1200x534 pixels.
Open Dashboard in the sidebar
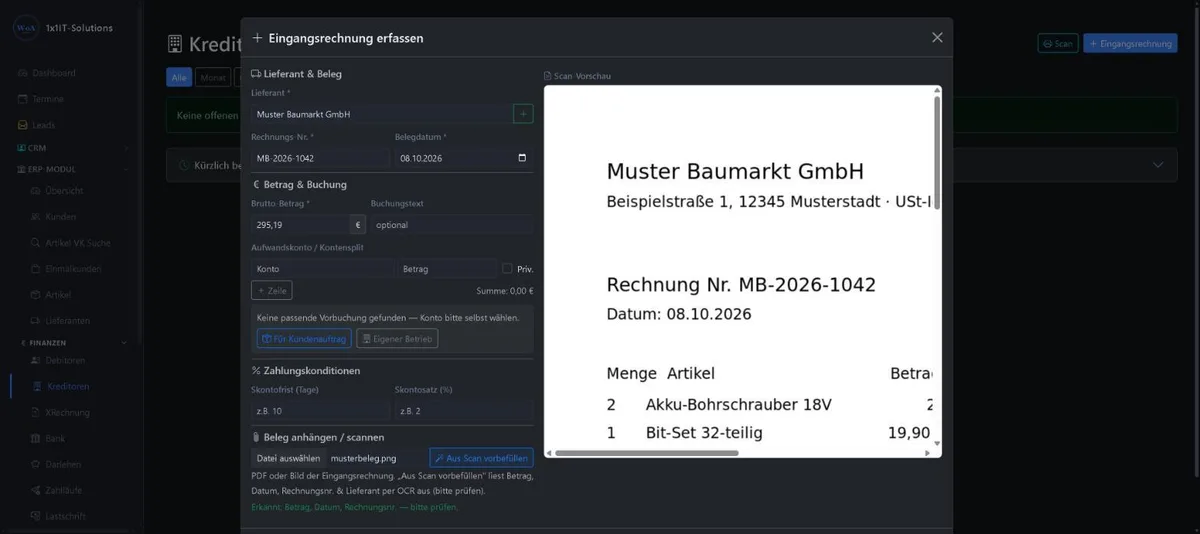point(54,73)
